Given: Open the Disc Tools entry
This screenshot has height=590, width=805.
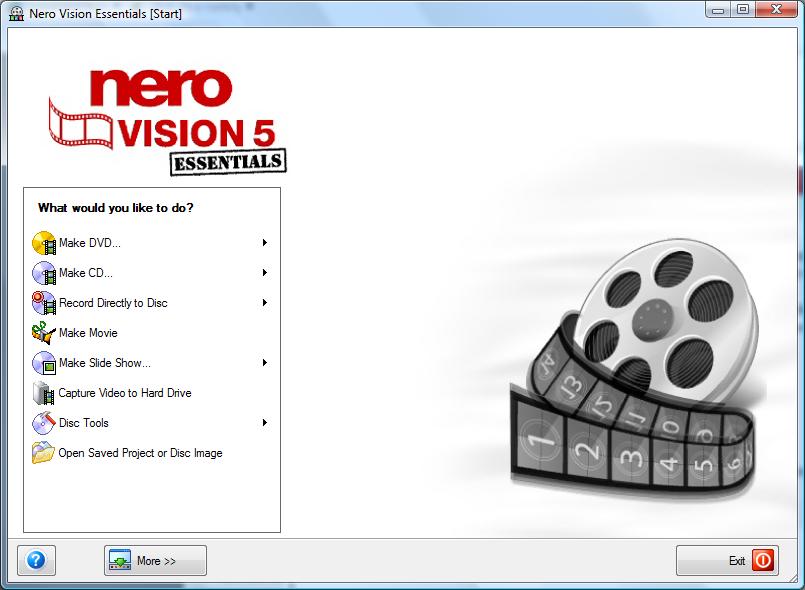Looking at the screenshot, I should (x=84, y=423).
